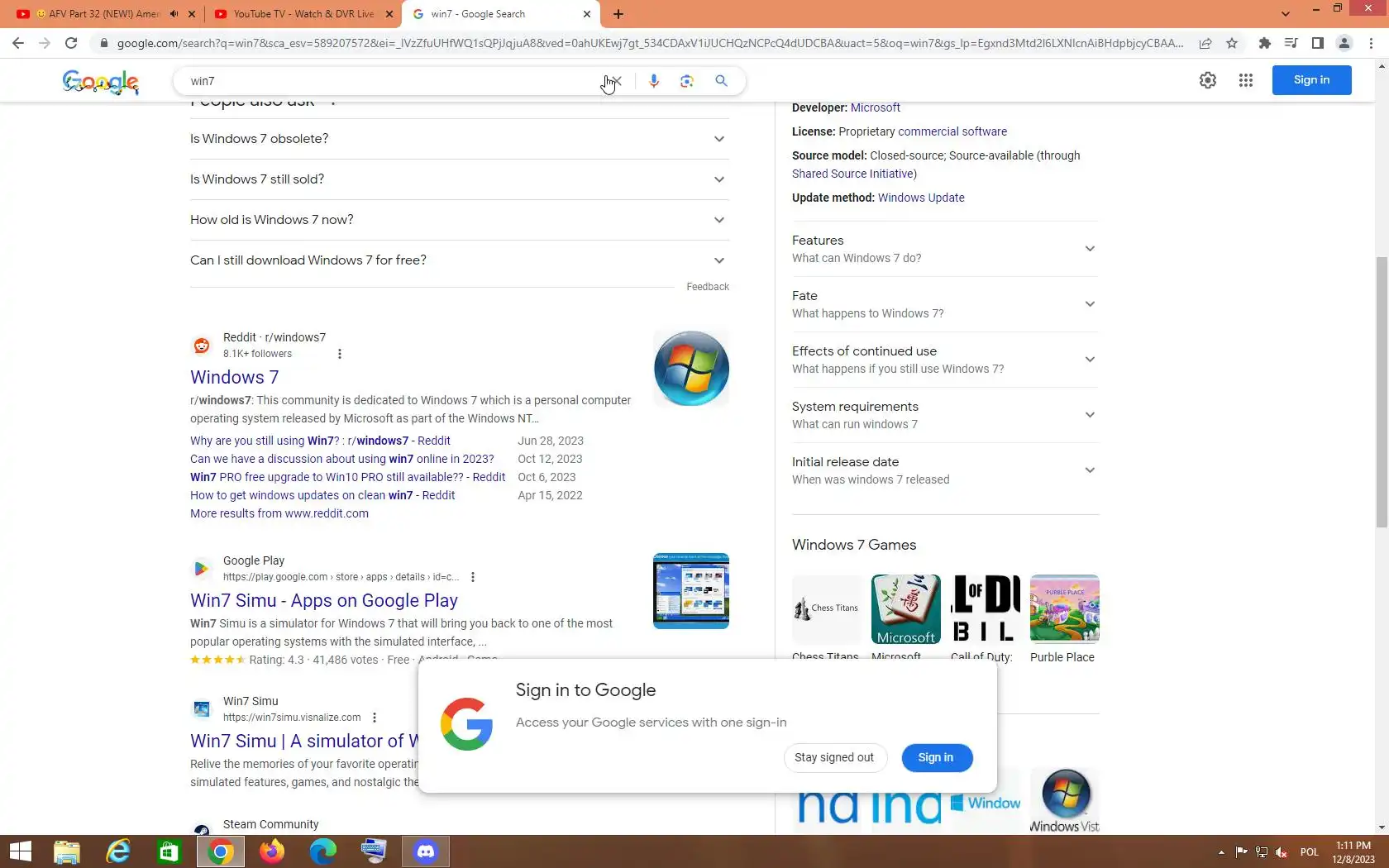Expand the Fate section
This screenshot has height=868, width=1389.
(945, 304)
